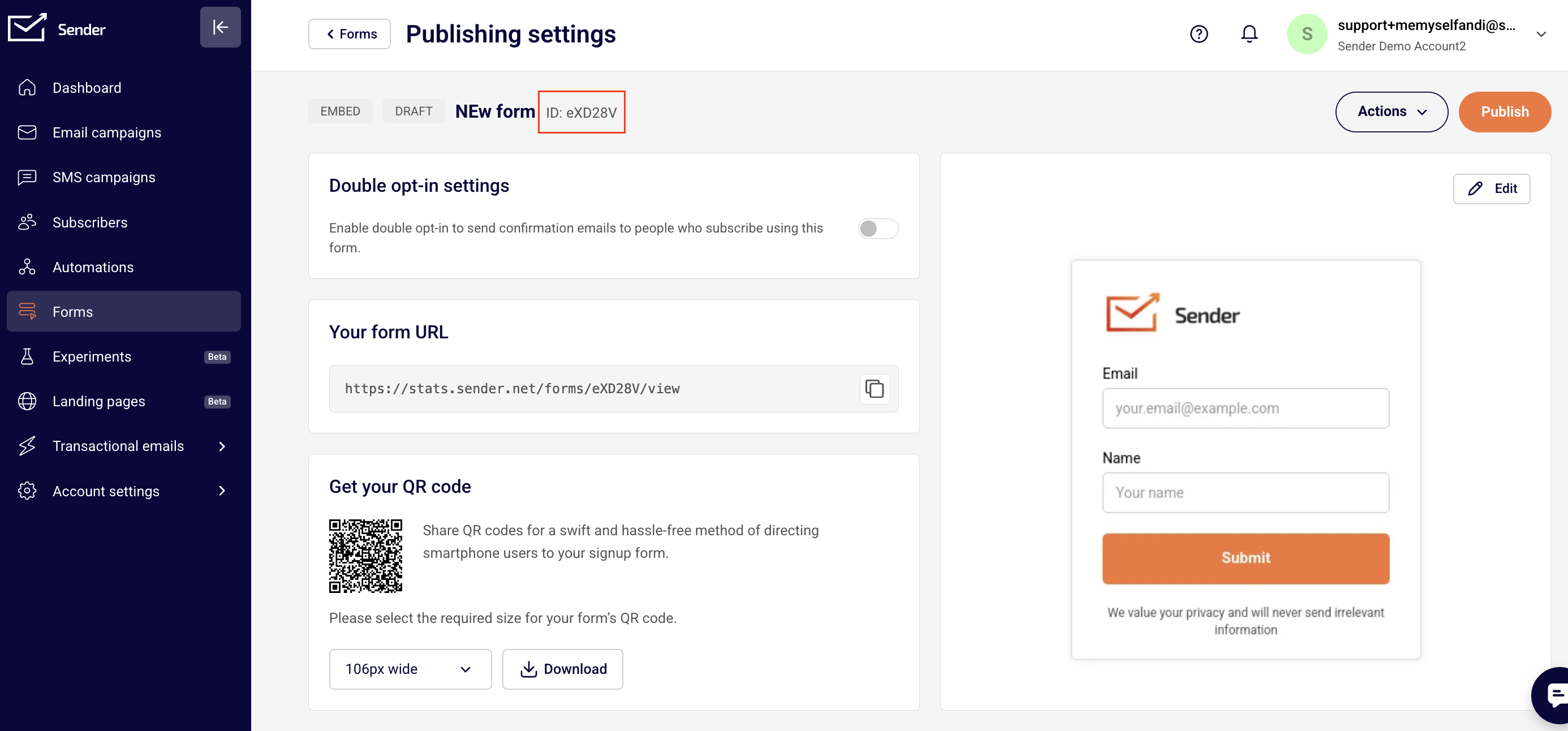The image size is (1568, 731).
Task: Click the QR code image
Action: pos(365,555)
